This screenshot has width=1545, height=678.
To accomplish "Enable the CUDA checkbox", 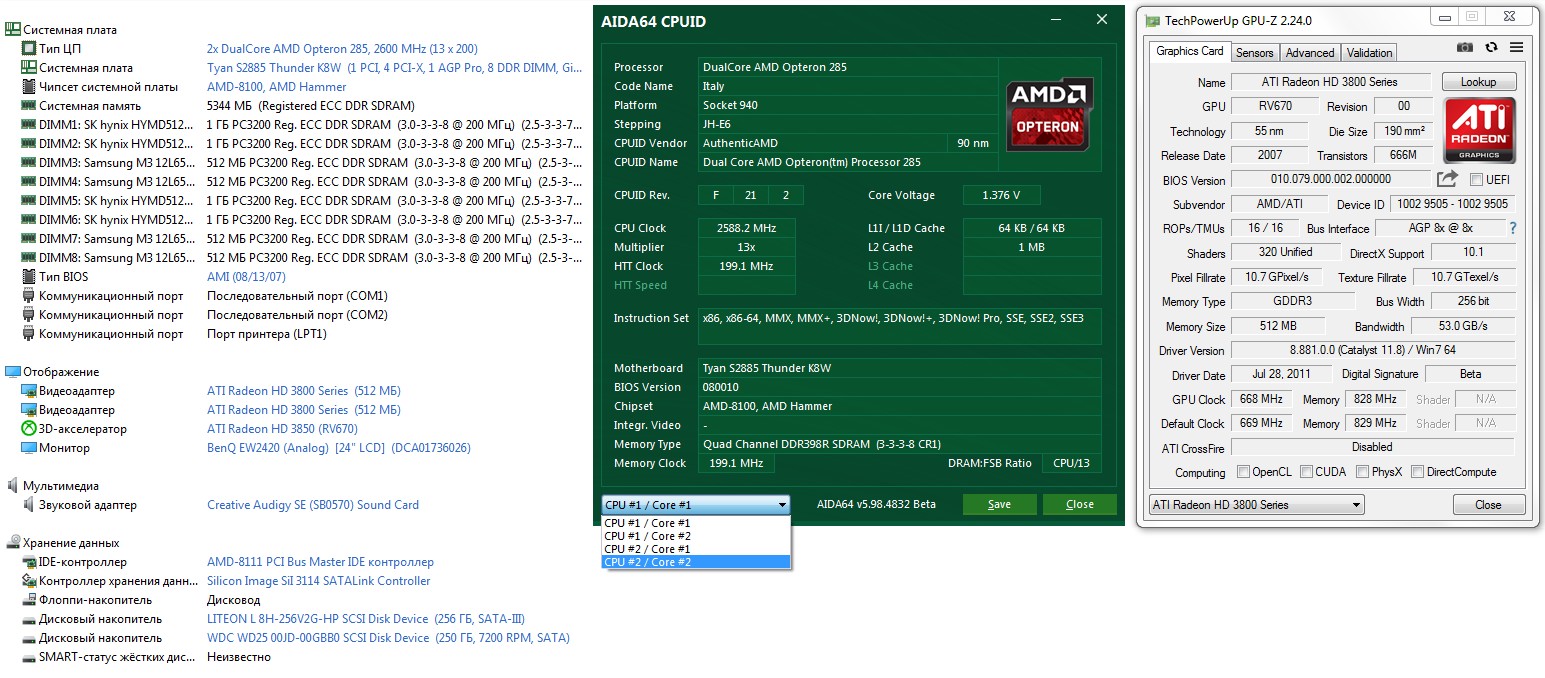I will pos(1305,472).
